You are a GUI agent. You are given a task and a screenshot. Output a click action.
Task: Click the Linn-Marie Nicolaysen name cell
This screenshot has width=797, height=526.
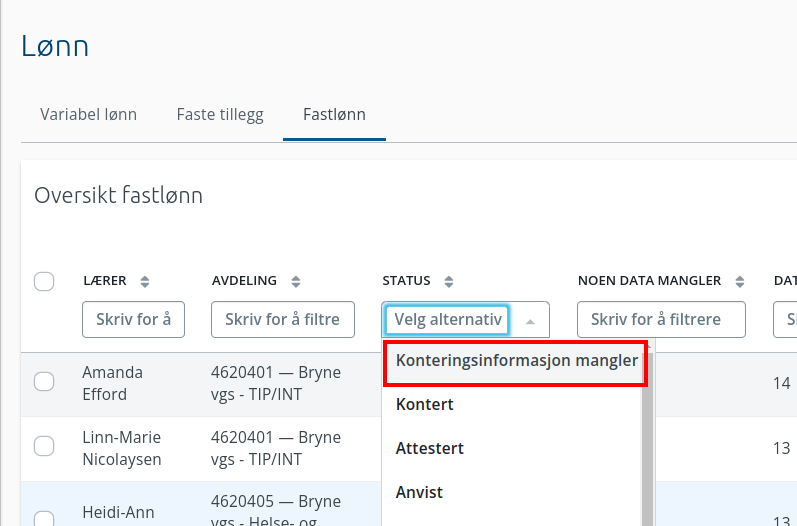121,448
